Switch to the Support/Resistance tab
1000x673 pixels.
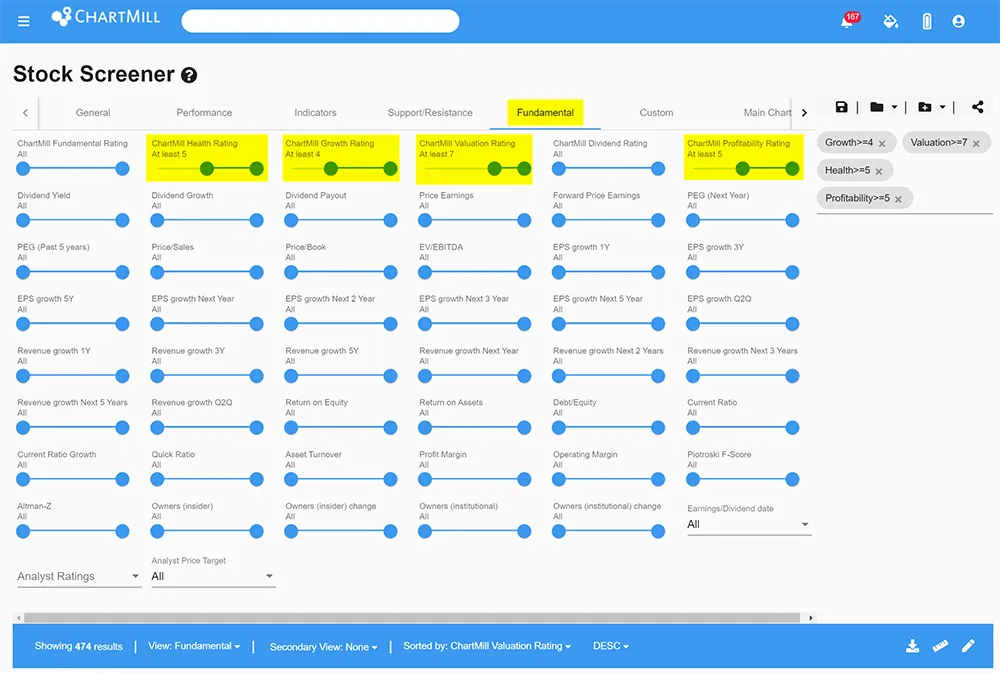coord(430,112)
